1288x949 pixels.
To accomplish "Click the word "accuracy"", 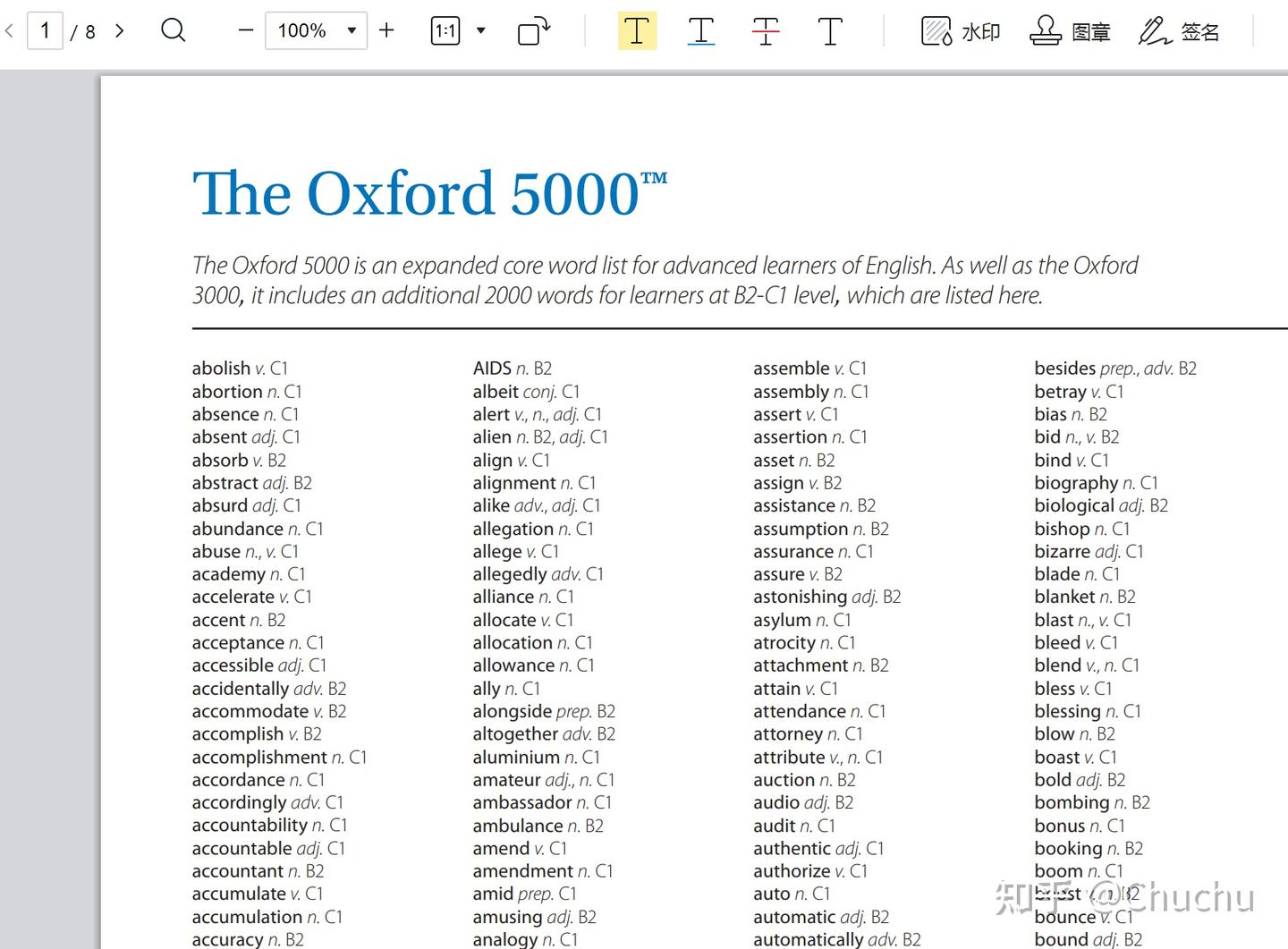I will 227,940.
